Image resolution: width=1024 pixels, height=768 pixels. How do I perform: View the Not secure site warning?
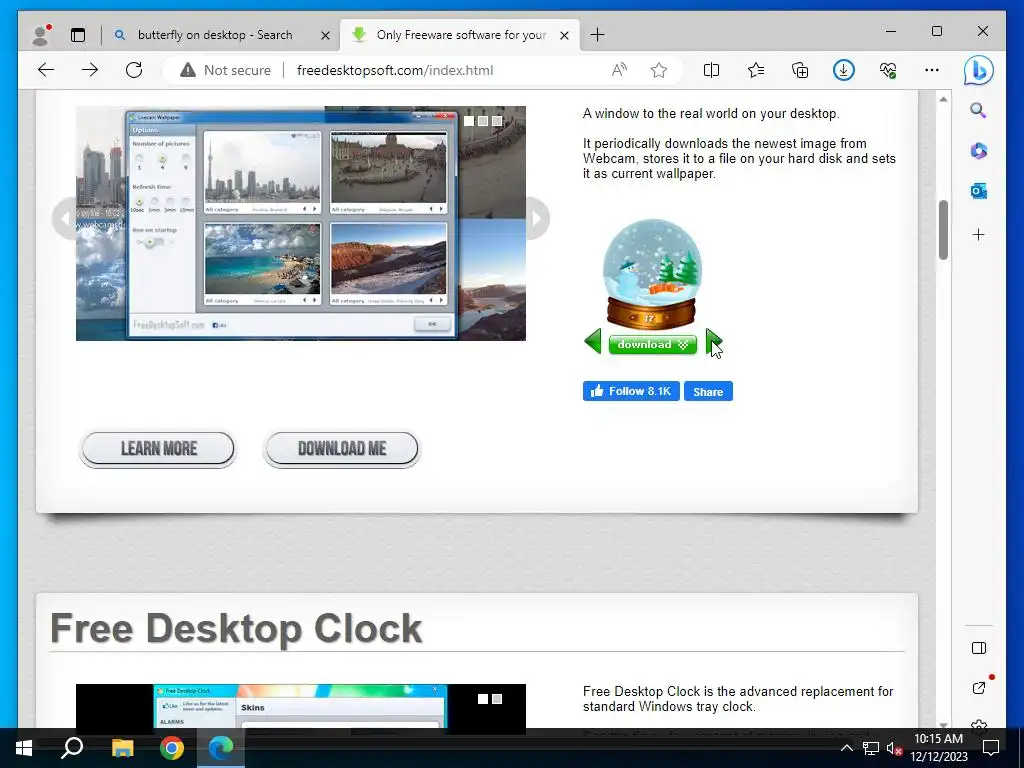225,70
